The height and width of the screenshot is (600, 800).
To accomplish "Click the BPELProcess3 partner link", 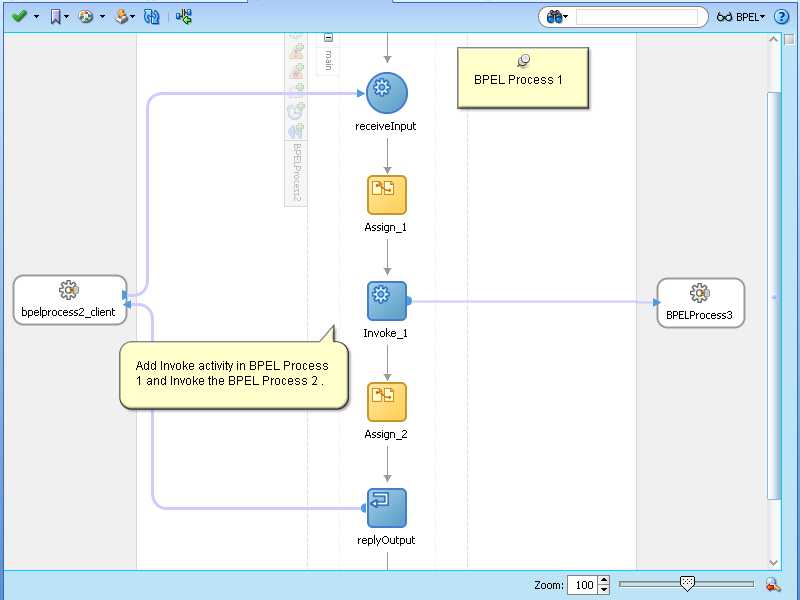I will (x=700, y=302).
